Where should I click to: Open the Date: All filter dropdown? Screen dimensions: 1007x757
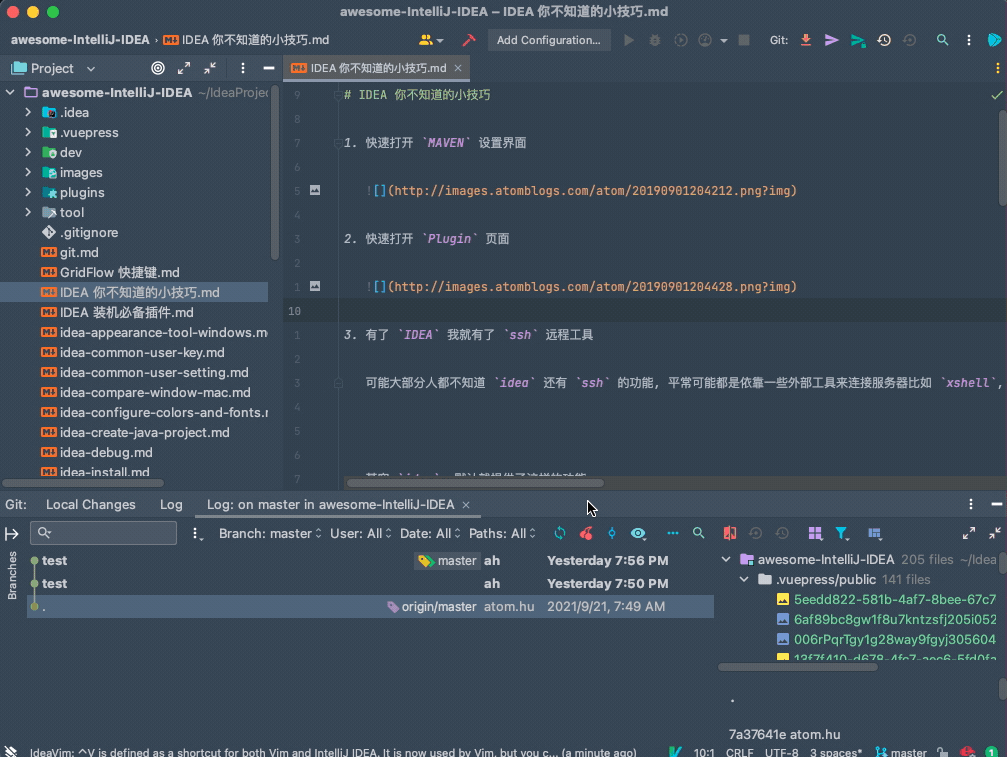[430, 534]
